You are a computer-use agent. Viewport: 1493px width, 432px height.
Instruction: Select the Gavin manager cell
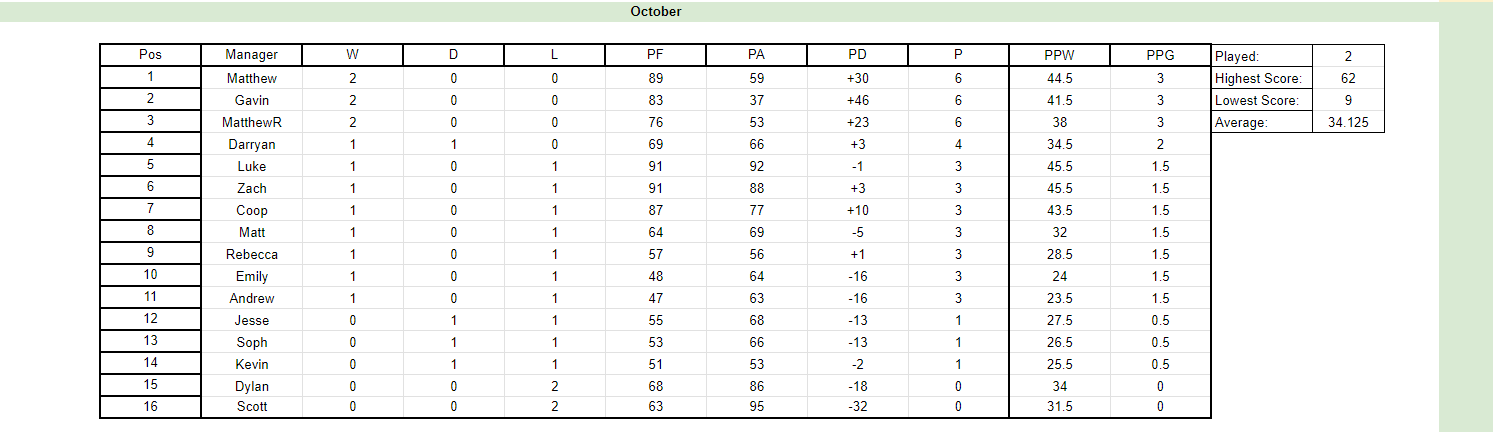click(251, 100)
